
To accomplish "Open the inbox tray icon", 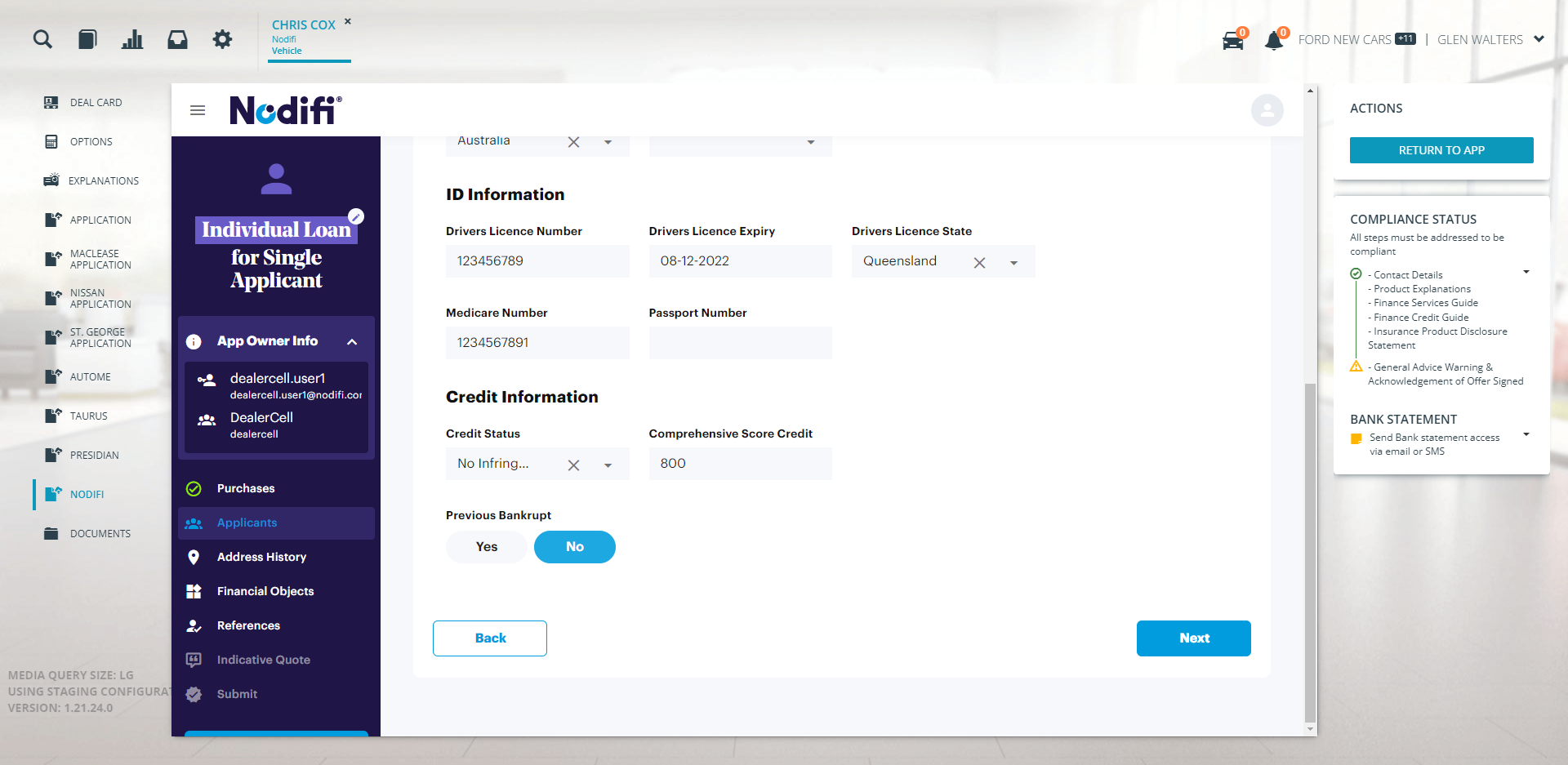I will pos(177,39).
